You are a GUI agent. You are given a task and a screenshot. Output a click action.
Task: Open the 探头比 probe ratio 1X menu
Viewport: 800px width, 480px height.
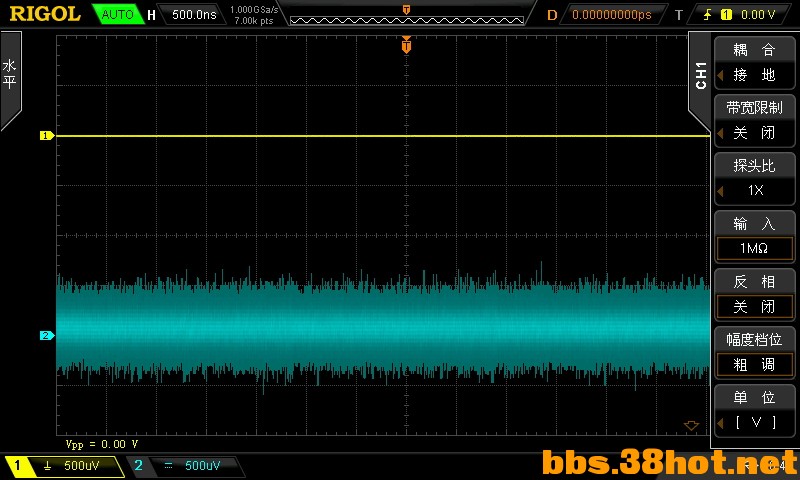(754, 178)
